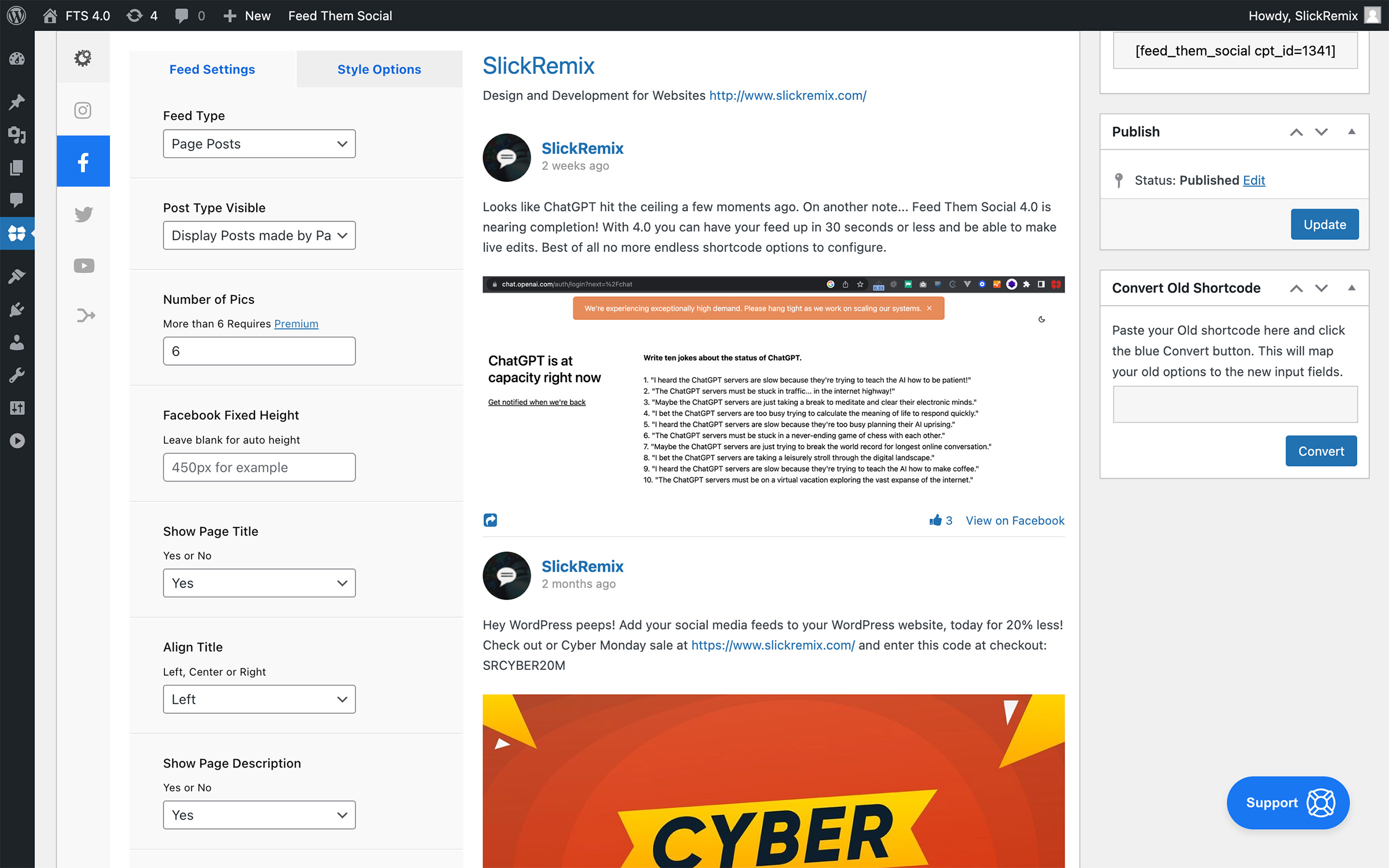Image resolution: width=1389 pixels, height=868 pixels.
Task: Open Users icon in WordPress sidebar
Action: click(x=17, y=342)
